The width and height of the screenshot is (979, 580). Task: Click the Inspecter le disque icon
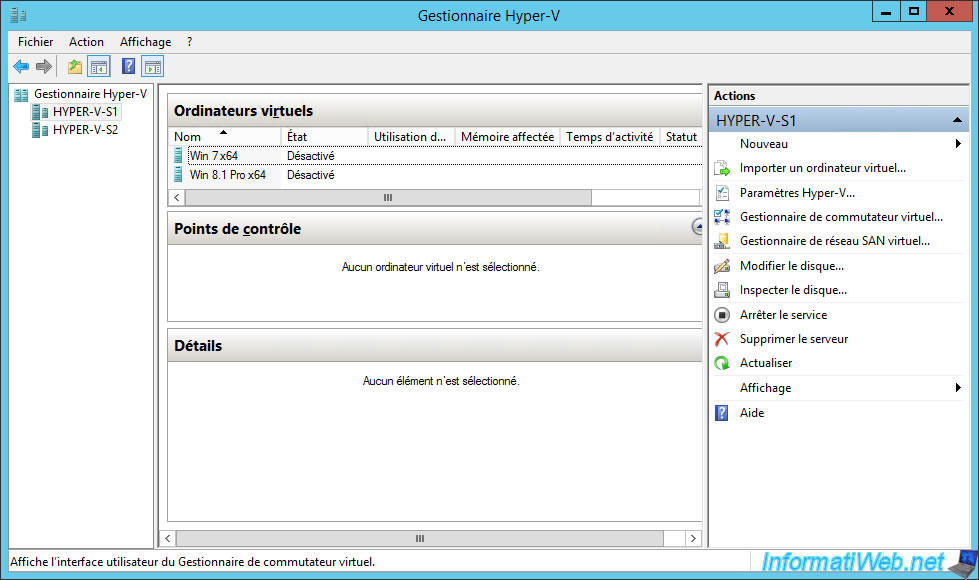tap(722, 290)
